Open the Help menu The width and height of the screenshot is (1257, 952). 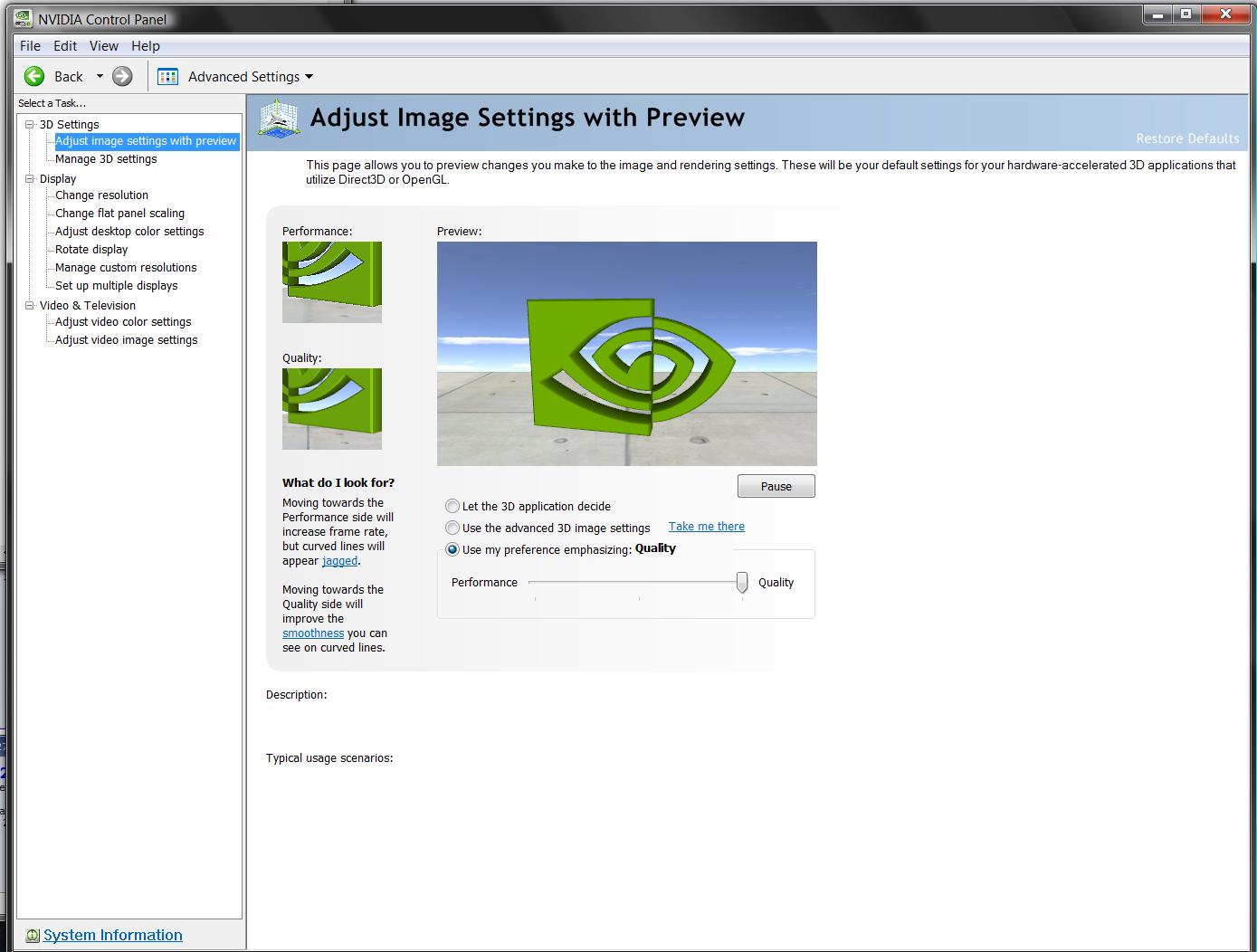click(146, 45)
